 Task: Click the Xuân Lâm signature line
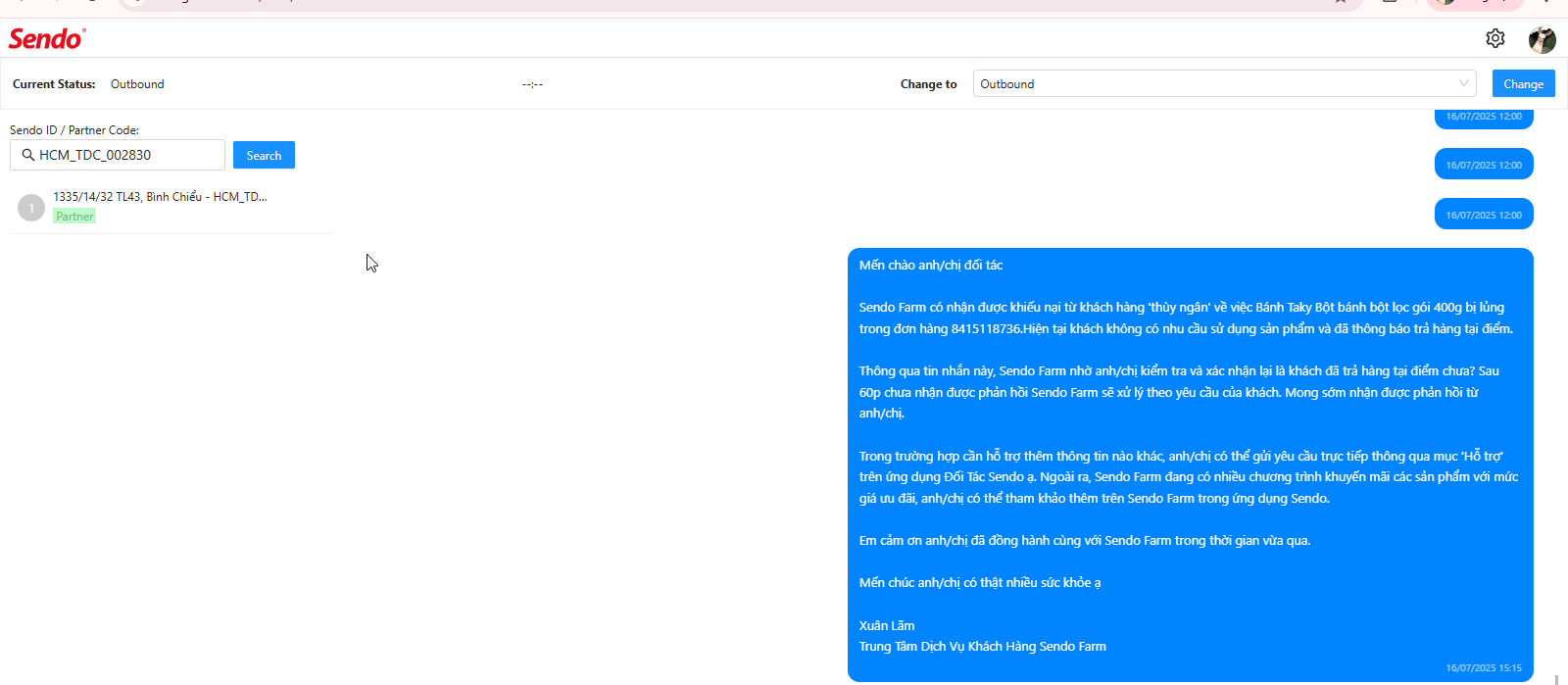coord(887,625)
